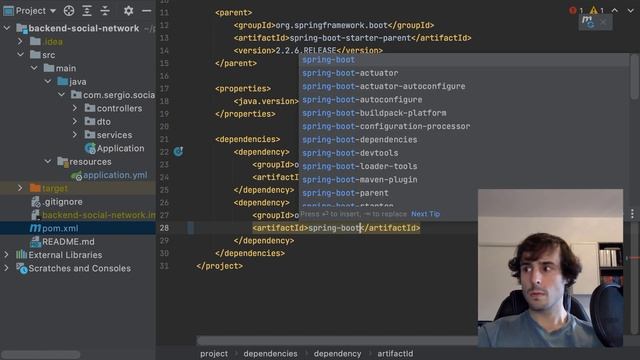Screen dimensions: 640x360
Task: Click the pom.xml Maven file icon
Action: point(35,228)
